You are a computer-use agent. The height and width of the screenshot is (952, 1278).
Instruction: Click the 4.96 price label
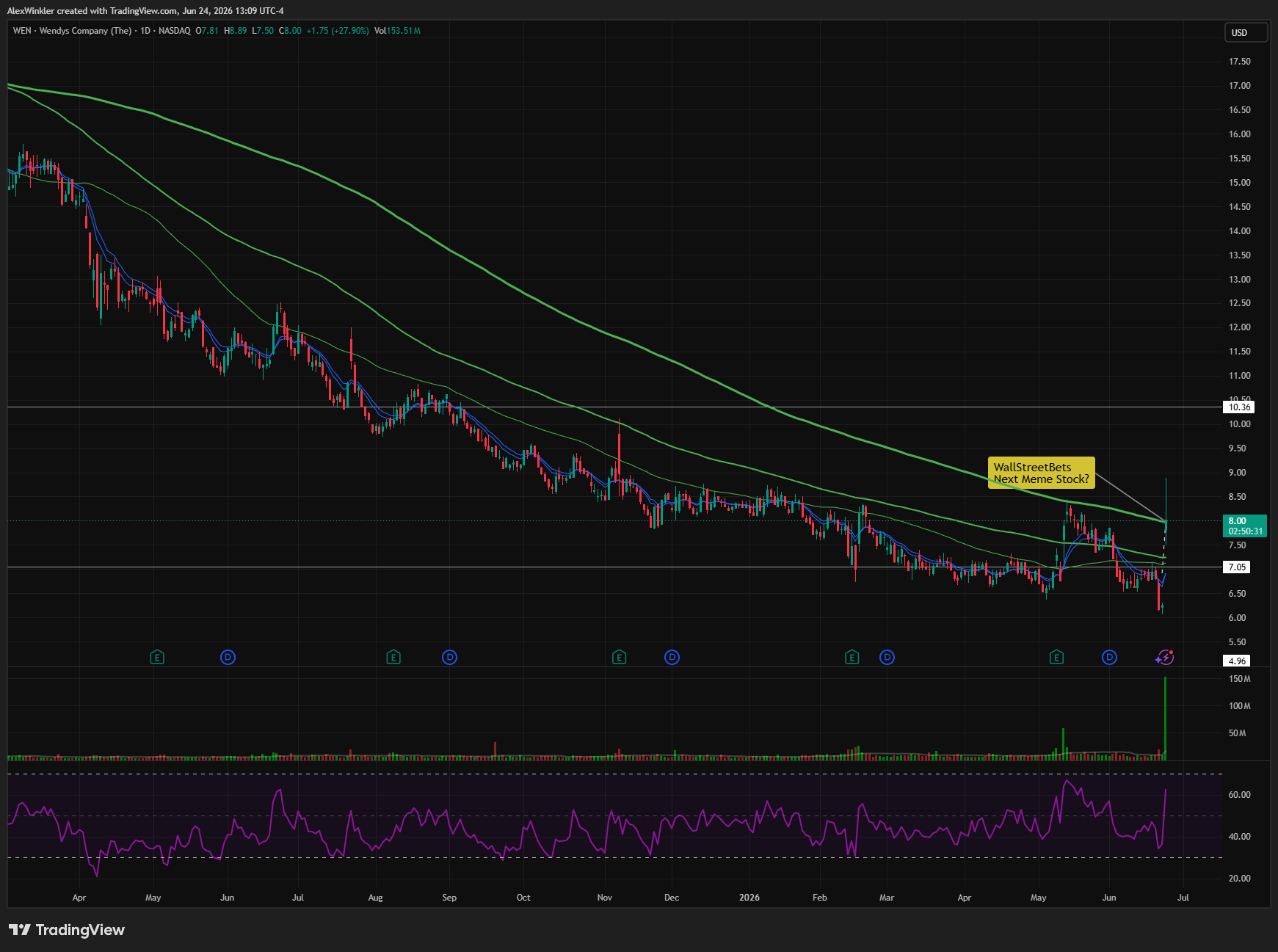[1237, 661]
